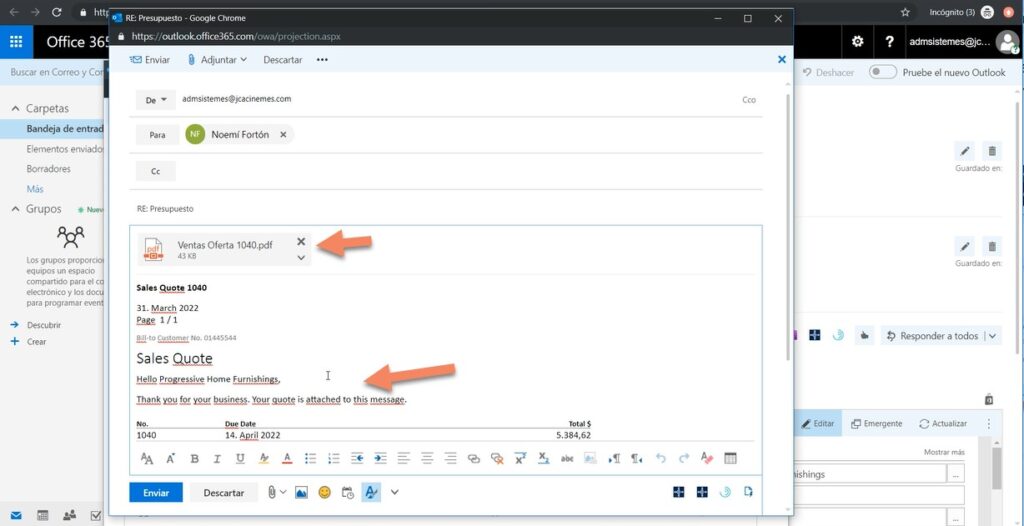Choose the font color tool

287,459
